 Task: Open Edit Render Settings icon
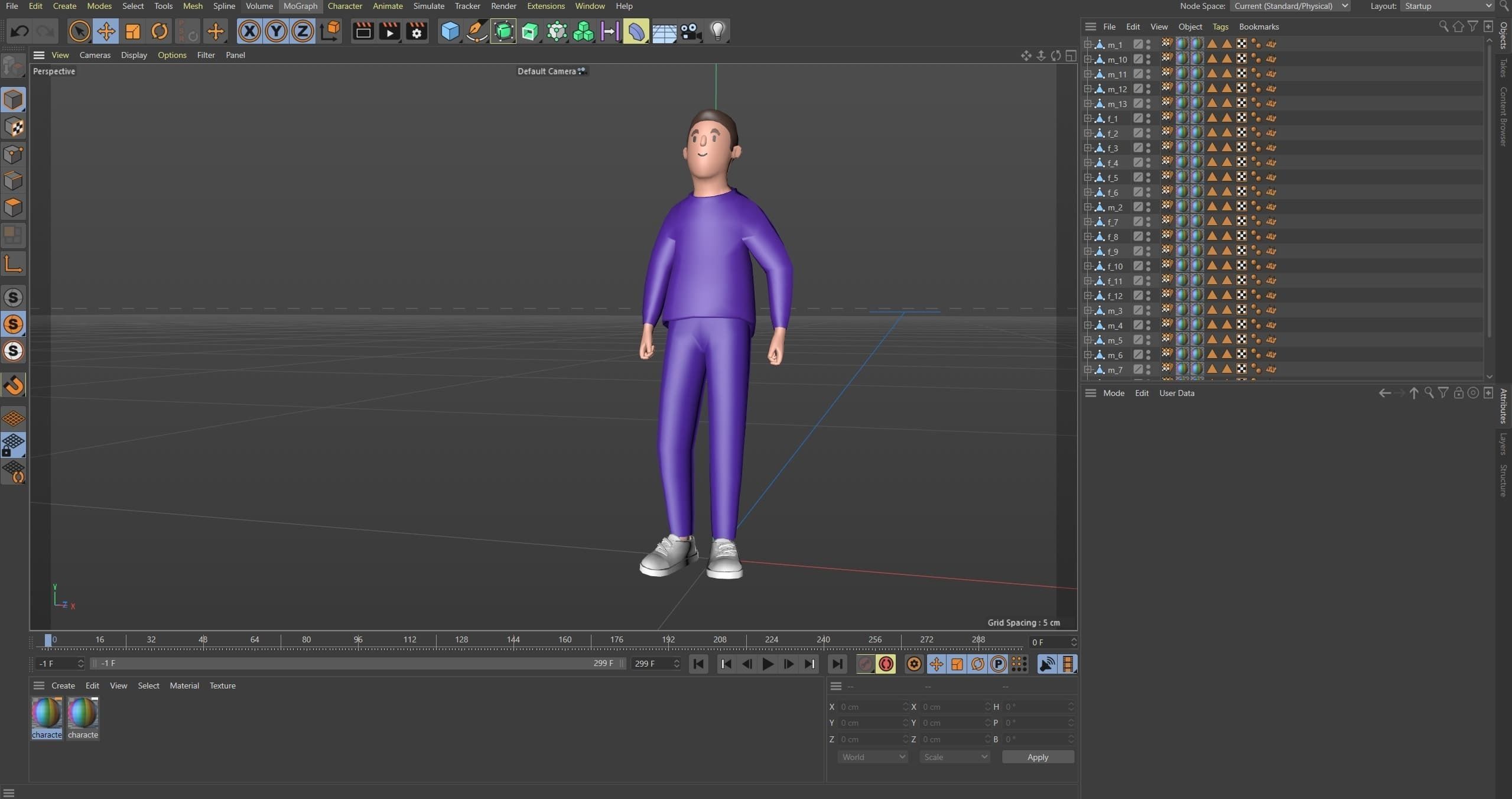point(417,31)
